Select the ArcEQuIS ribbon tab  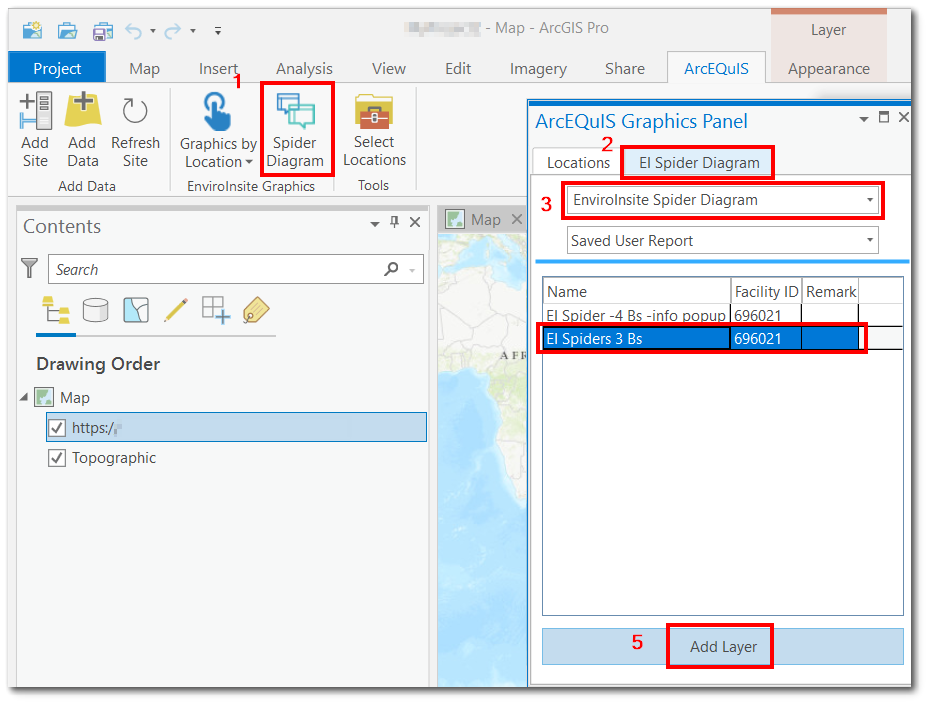point(716,69)
